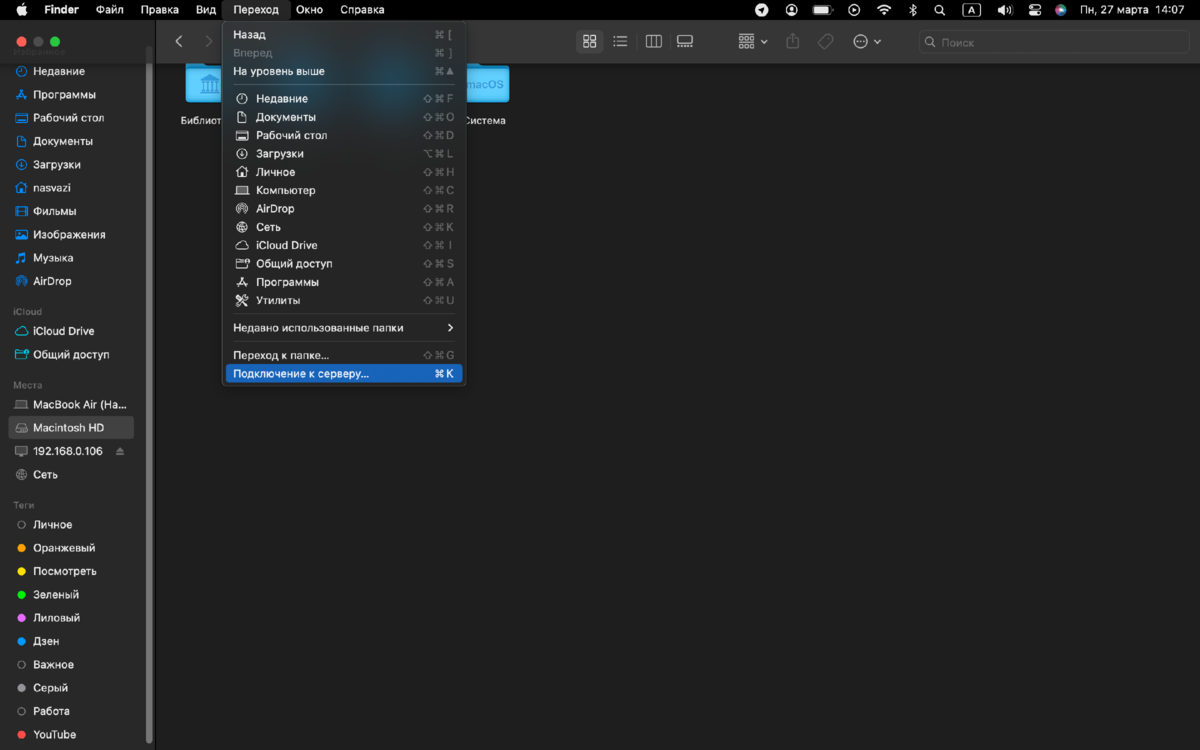Choose 'Общий доступ' in the Переход menu
Screen dimensions: 1200x750
tap(343, 264)
